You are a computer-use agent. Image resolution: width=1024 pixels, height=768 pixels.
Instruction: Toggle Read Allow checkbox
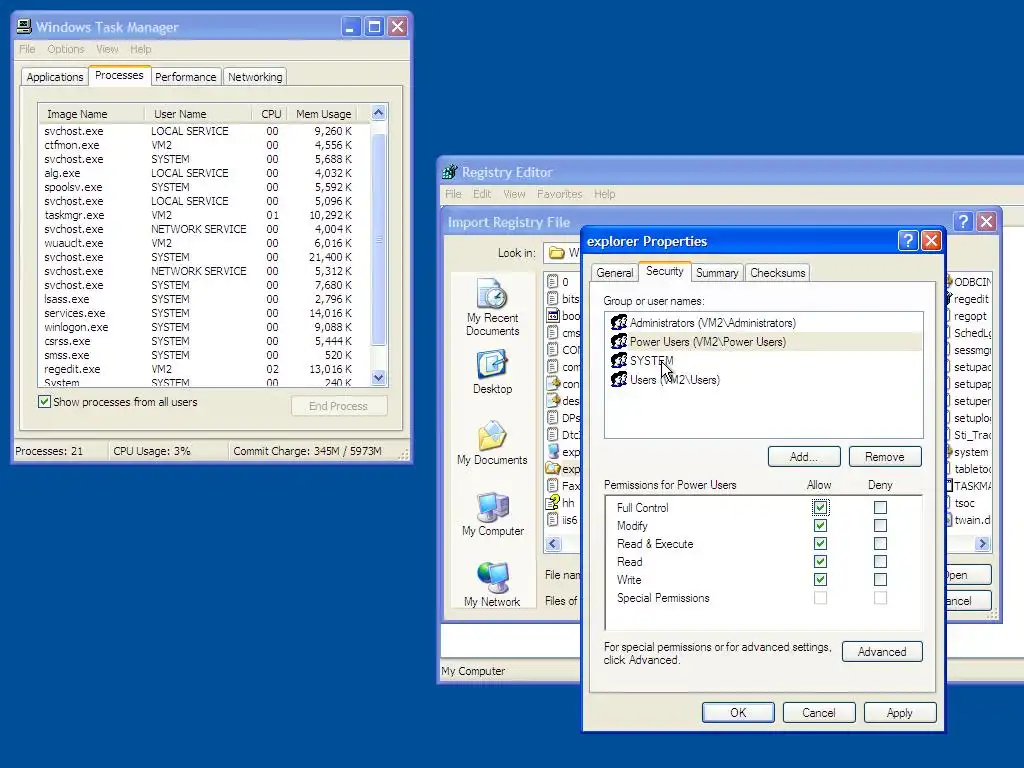click(x=820, y=562)
